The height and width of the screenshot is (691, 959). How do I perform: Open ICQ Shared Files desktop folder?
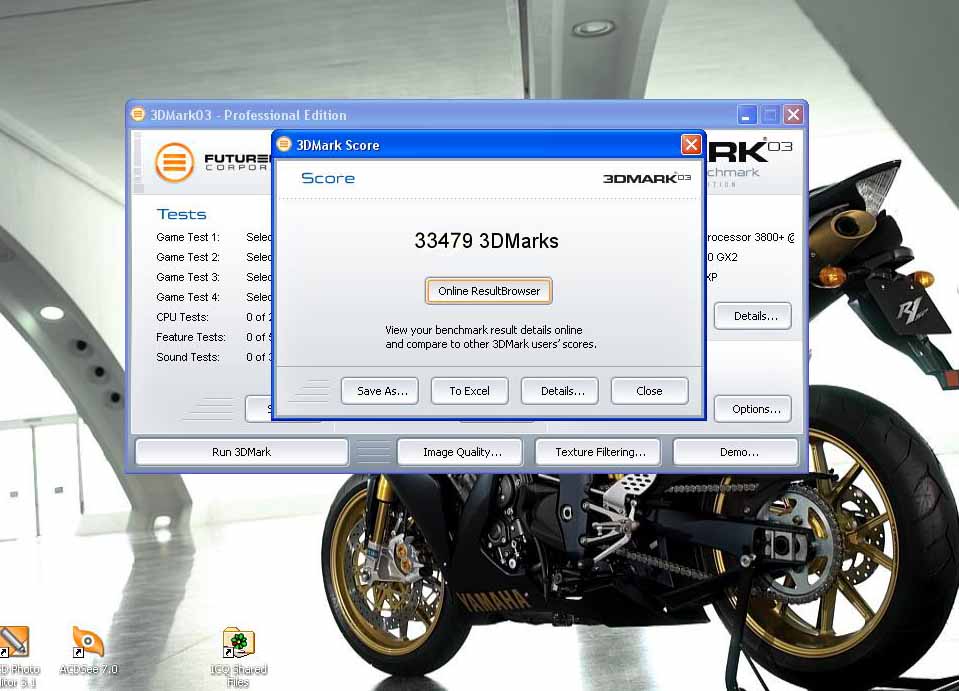click(x=239, y=657)
